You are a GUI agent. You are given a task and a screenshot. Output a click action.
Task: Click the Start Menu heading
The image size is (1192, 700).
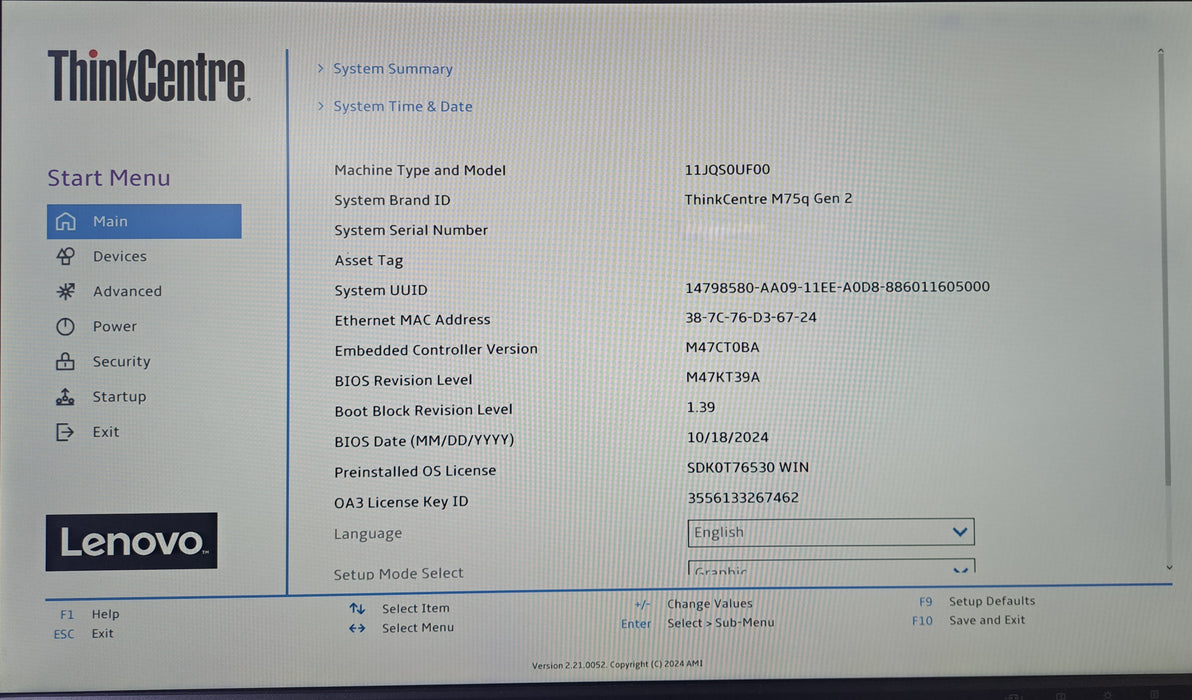point(109,178)
